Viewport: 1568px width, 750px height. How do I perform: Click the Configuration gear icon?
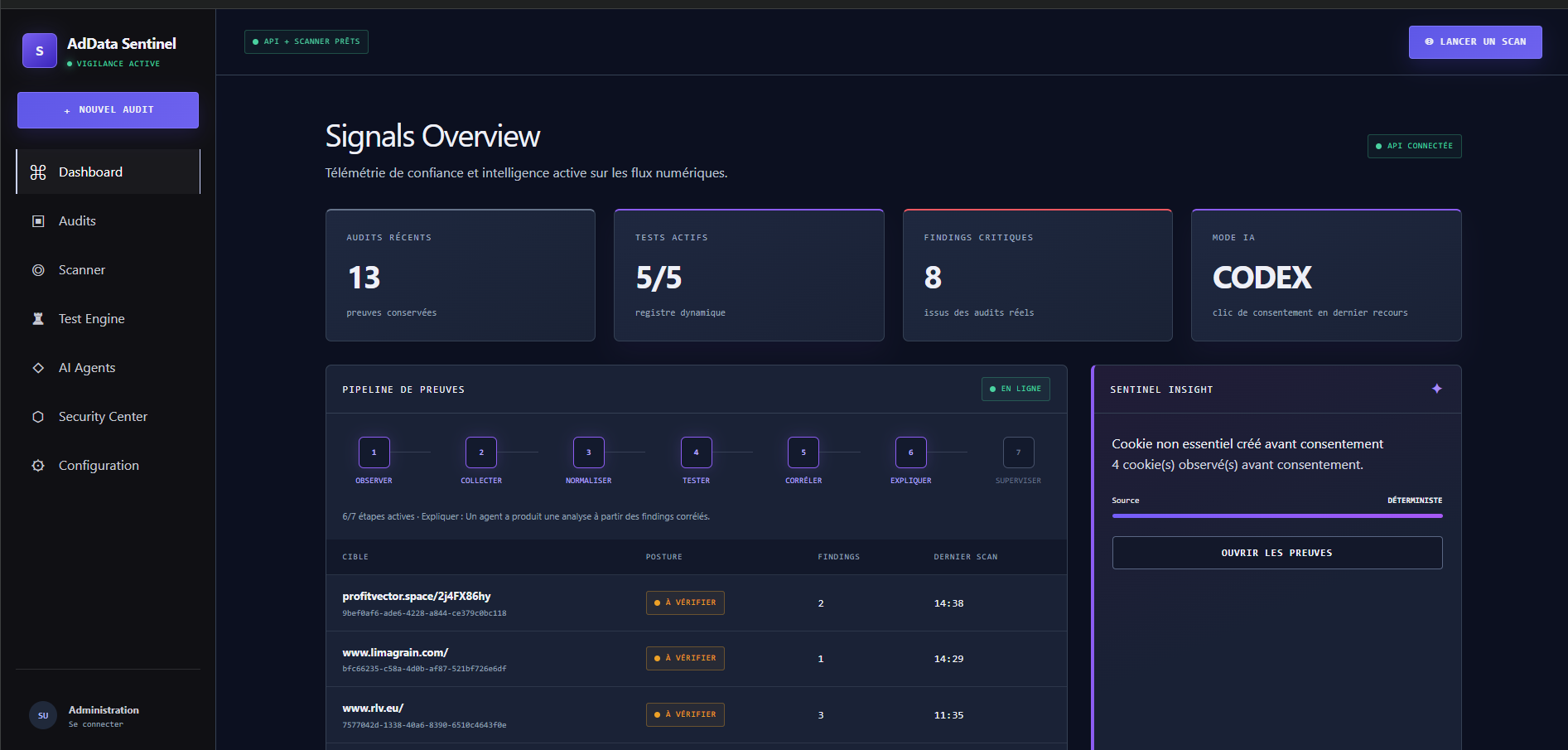[38, 466]
